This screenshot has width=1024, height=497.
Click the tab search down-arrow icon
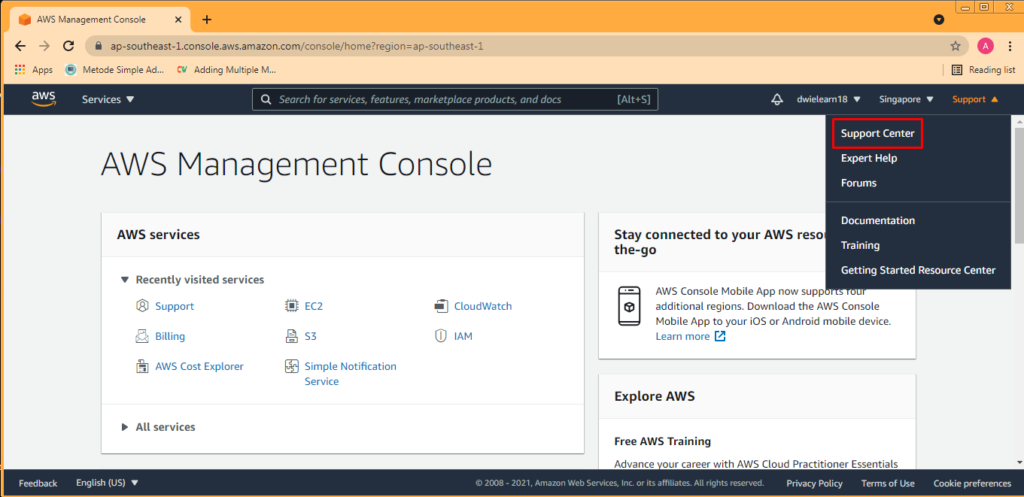click(x=939, y=20)
